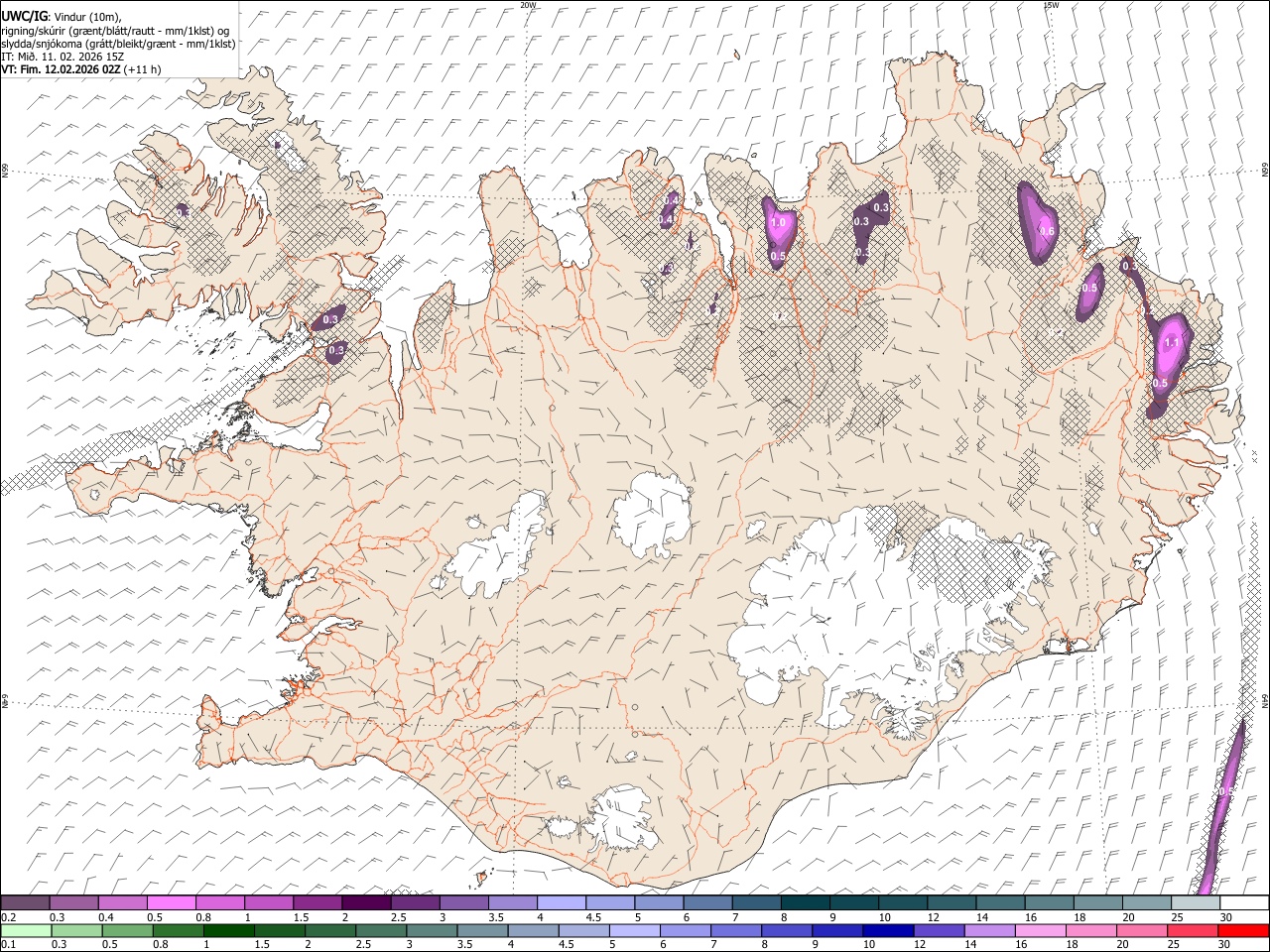This screenshot has height=952, width=1270.
Task: Pick the 0.3 swatch in the snow legend
Action: tap(73, 902)
